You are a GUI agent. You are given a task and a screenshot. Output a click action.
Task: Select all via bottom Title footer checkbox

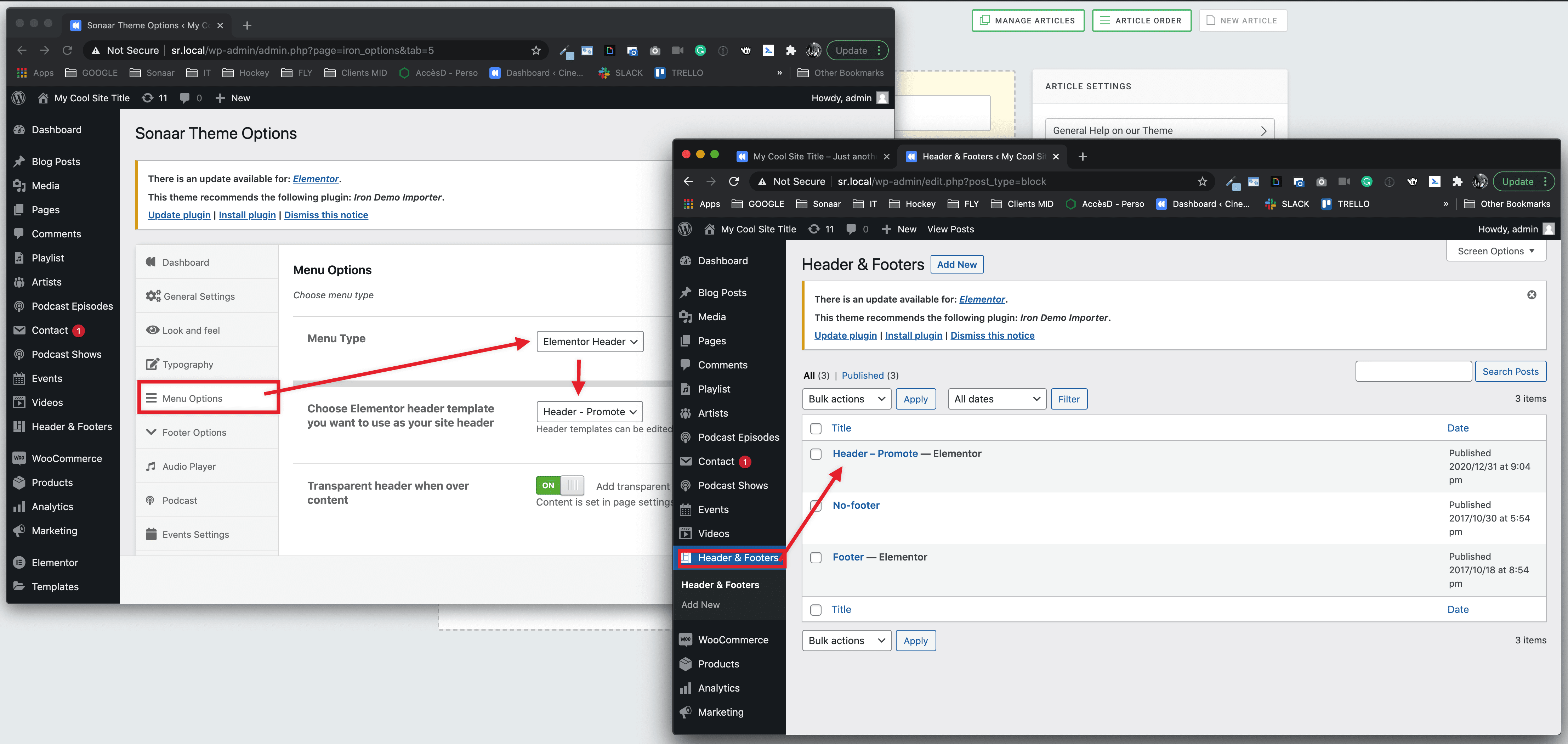816,610
